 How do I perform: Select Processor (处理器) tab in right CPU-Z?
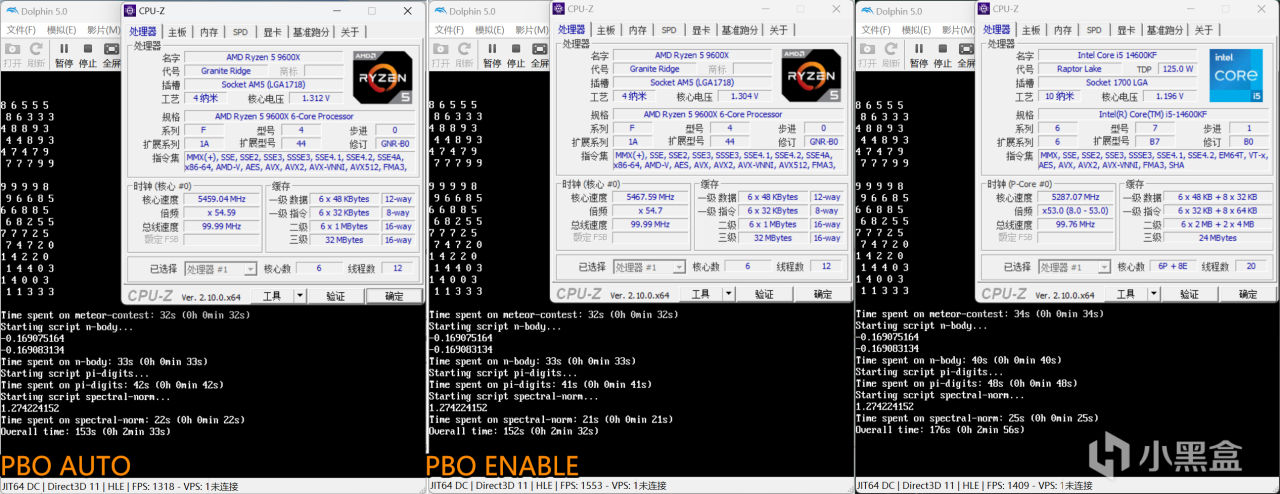tap(997, 30)
